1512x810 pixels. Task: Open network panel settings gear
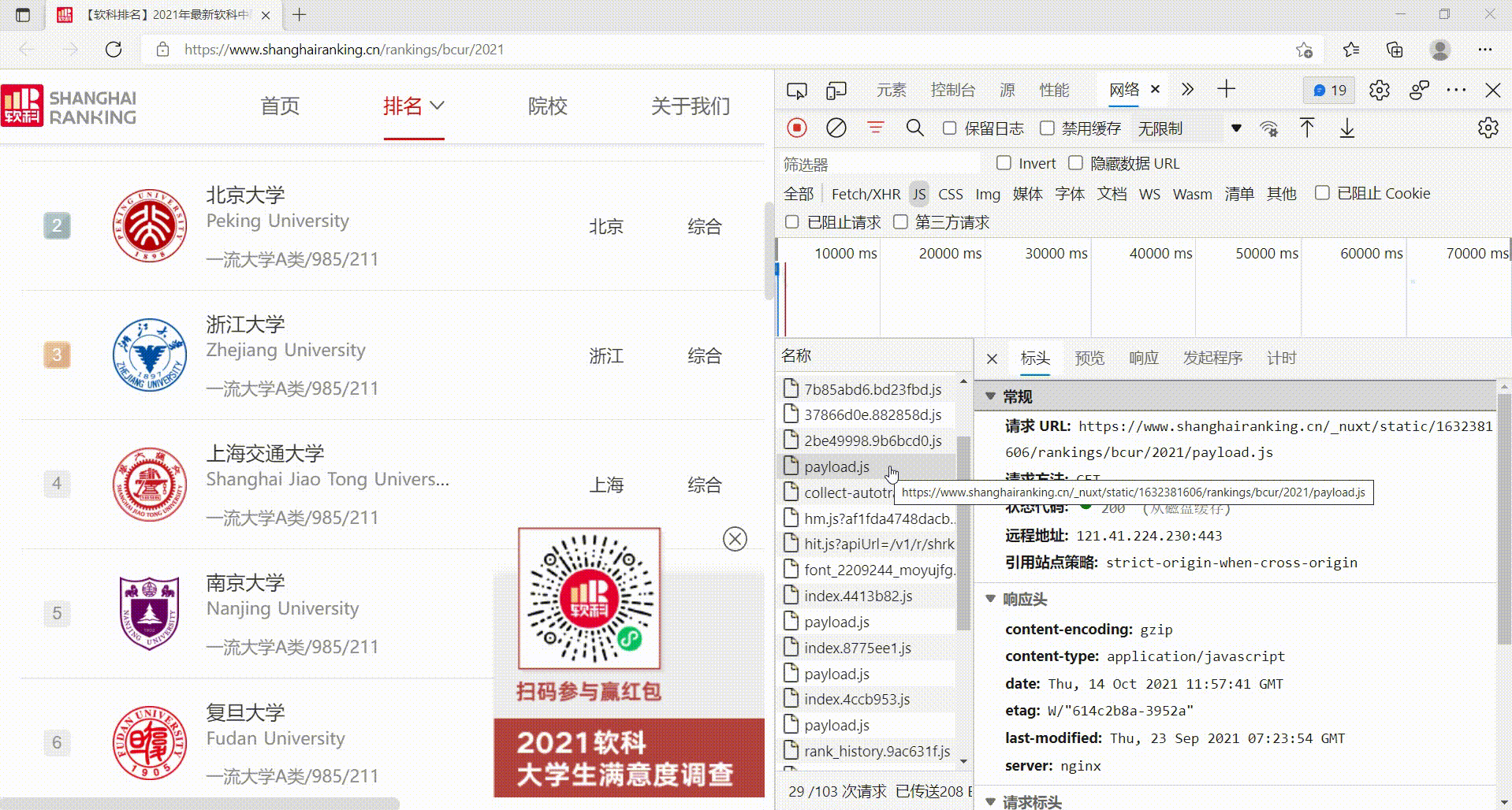[1488, 128]
